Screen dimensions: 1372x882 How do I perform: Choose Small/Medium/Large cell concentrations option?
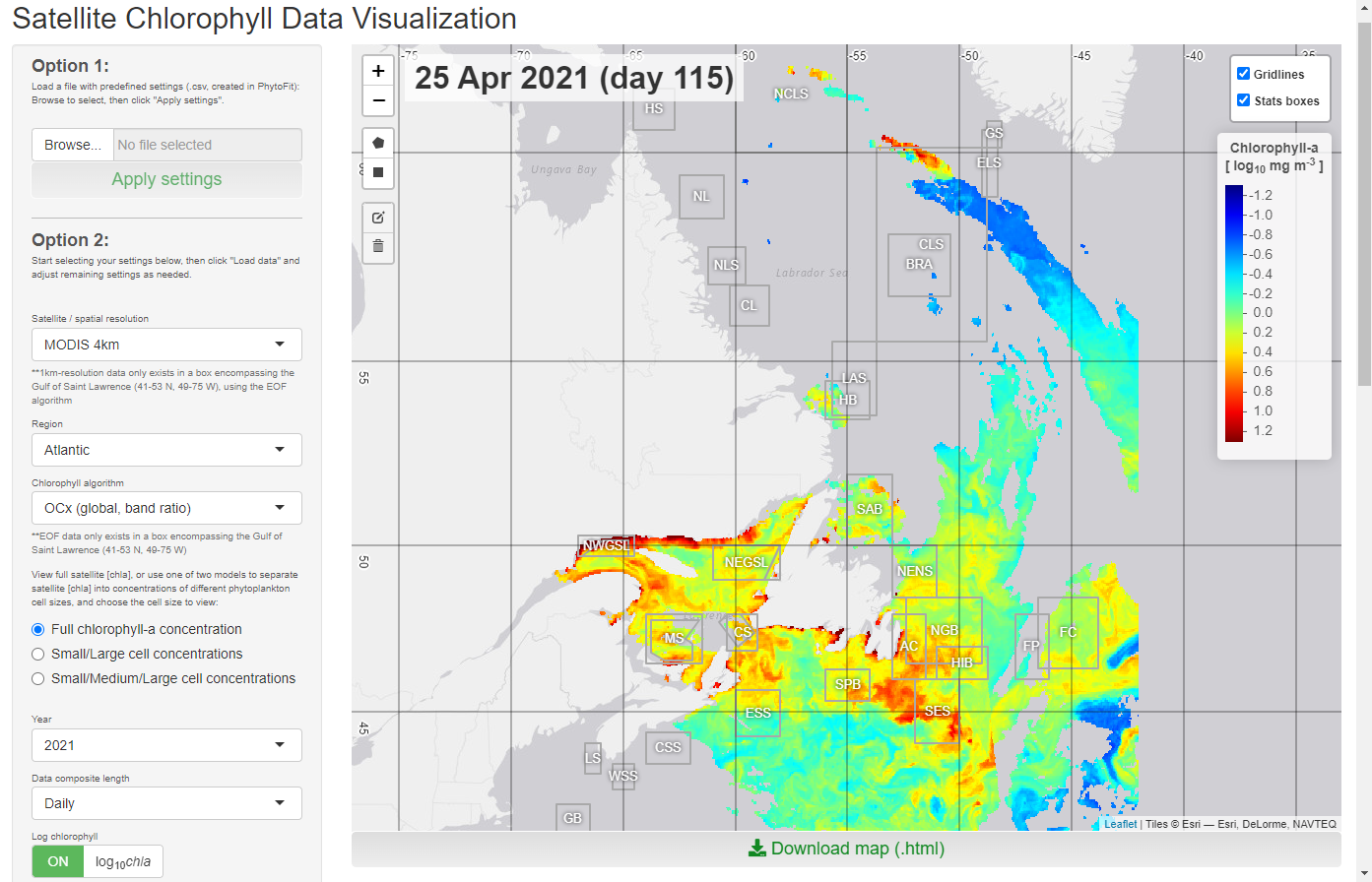click(x=38, y=678)
